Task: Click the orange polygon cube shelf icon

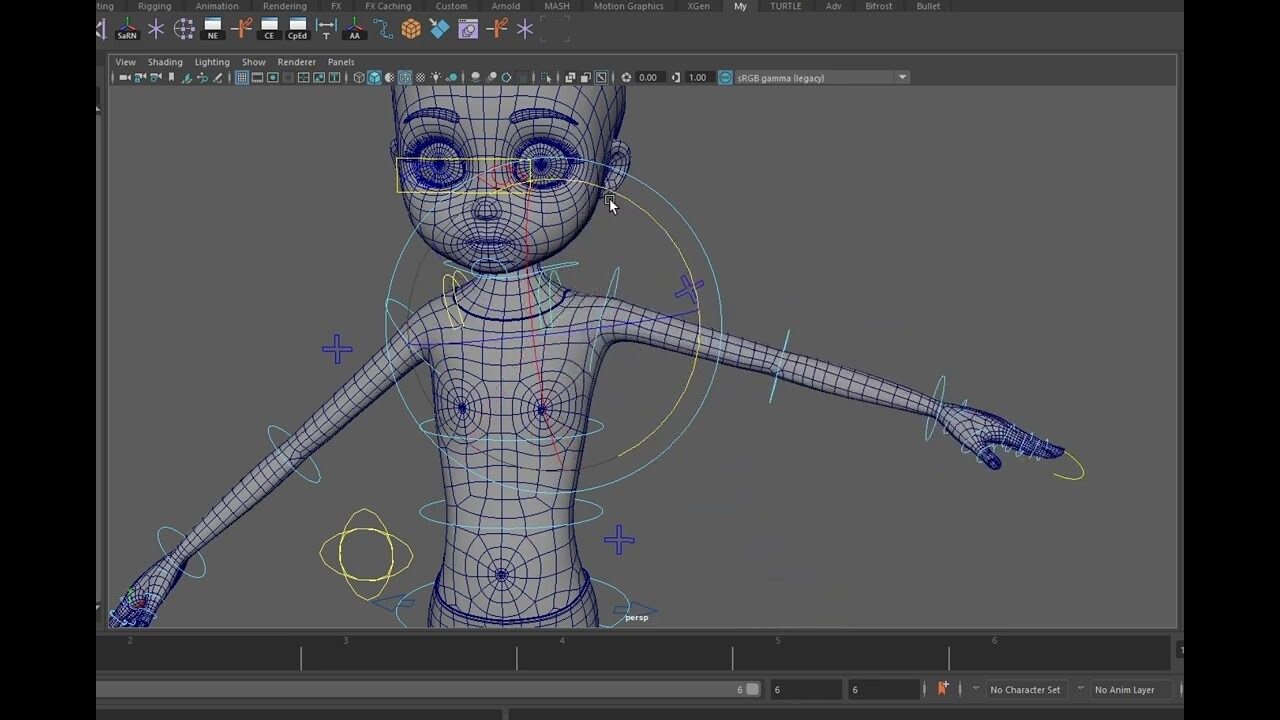Action: 411,29
